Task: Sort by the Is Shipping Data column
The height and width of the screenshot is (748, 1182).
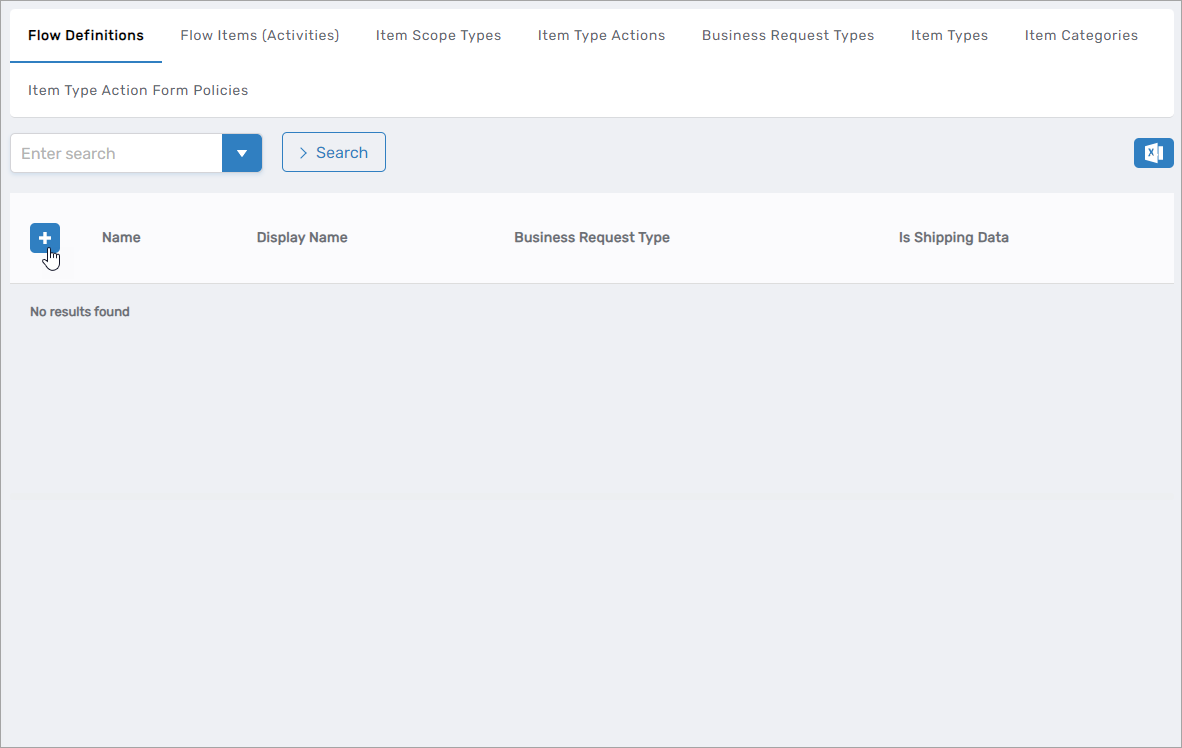Action: tap(953, 238)
